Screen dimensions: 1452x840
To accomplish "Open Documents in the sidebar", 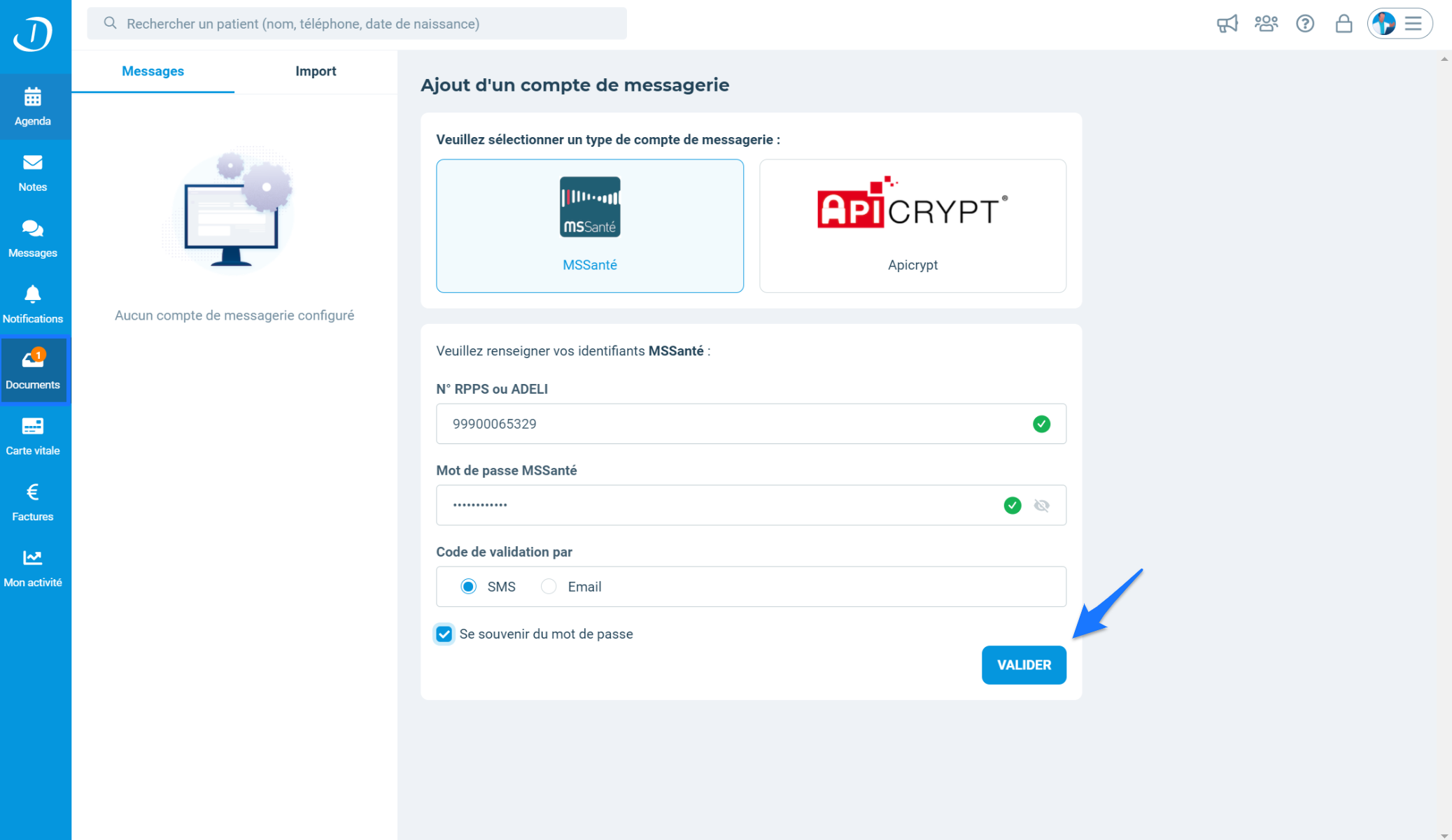I will coord(33,371).
